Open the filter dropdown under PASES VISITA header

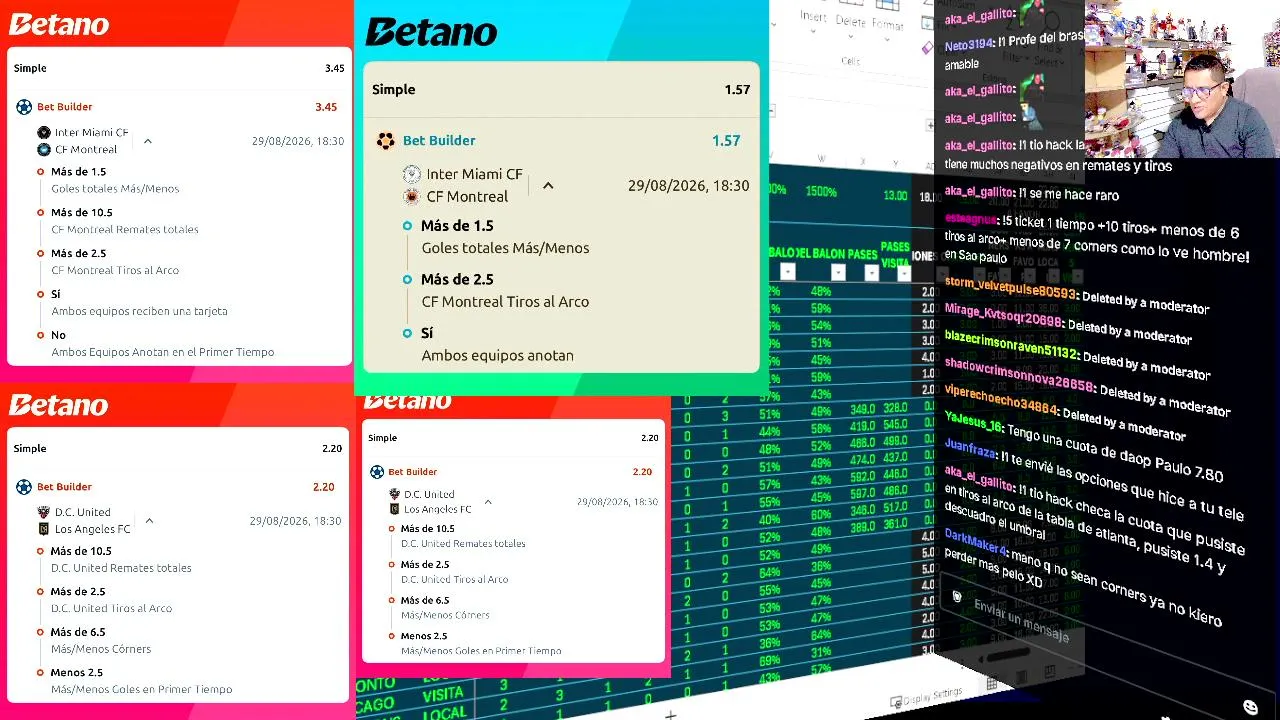904,273
